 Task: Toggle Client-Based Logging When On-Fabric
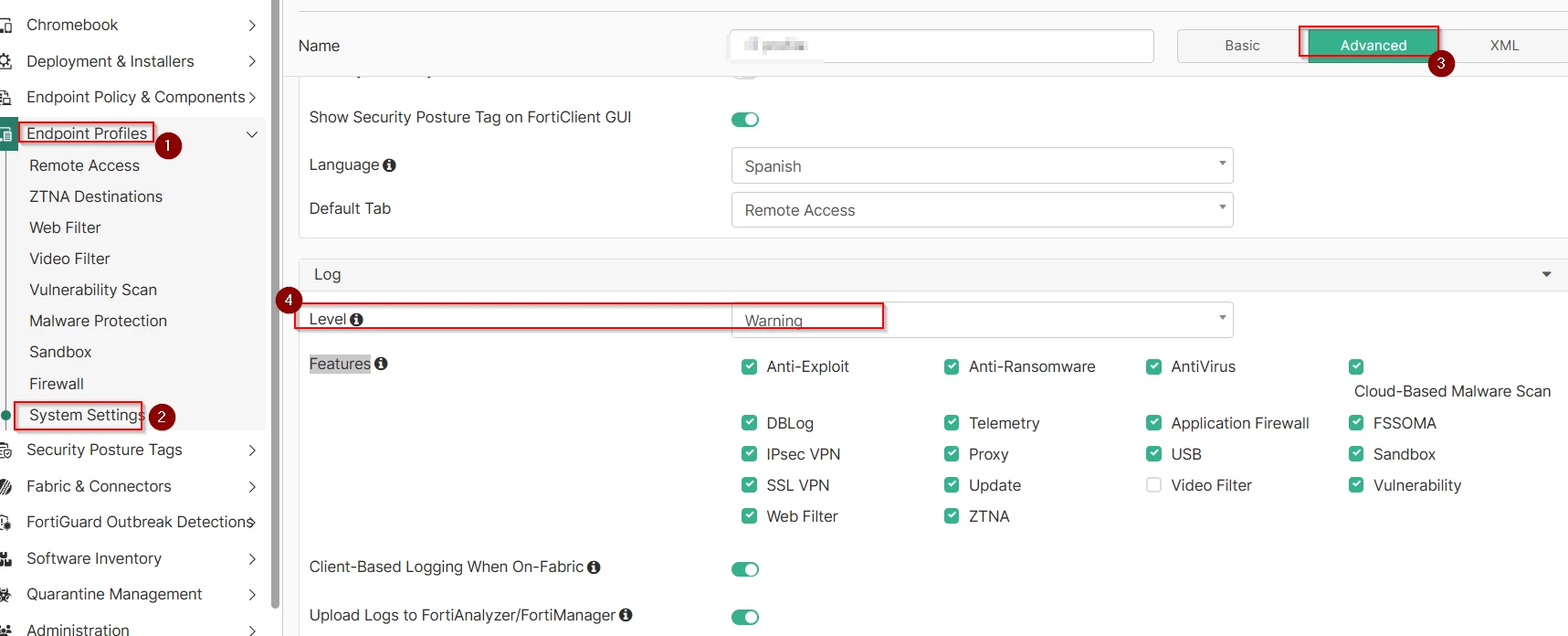pyautogui.click(x=745, y=569)
